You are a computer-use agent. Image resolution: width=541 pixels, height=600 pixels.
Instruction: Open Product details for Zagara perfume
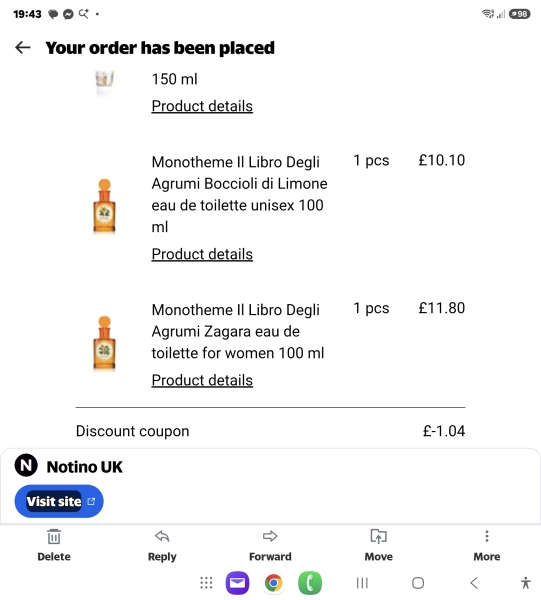tap(202, 380)
